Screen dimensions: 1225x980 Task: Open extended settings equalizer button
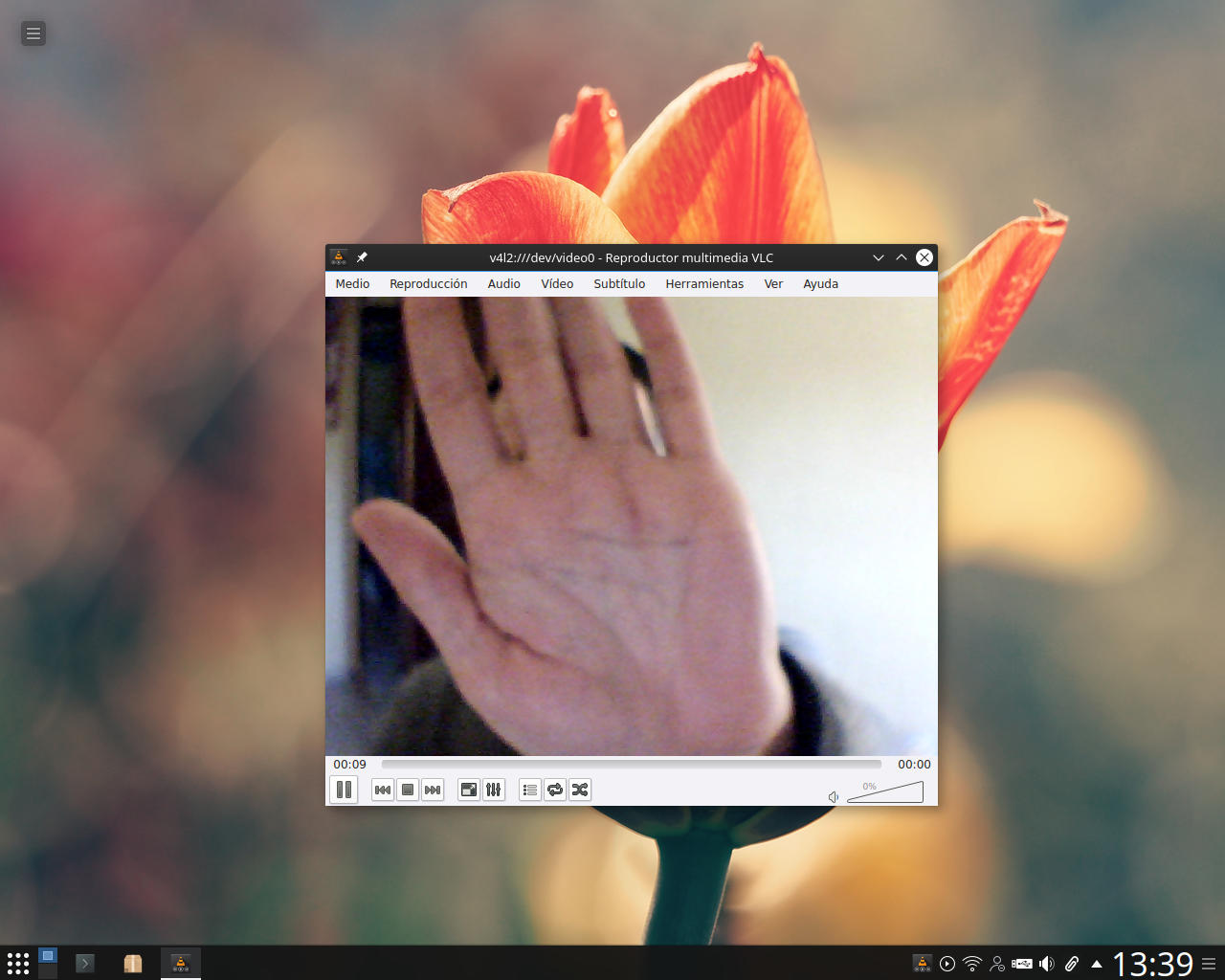pyautogui.click(x=494, y=790)
